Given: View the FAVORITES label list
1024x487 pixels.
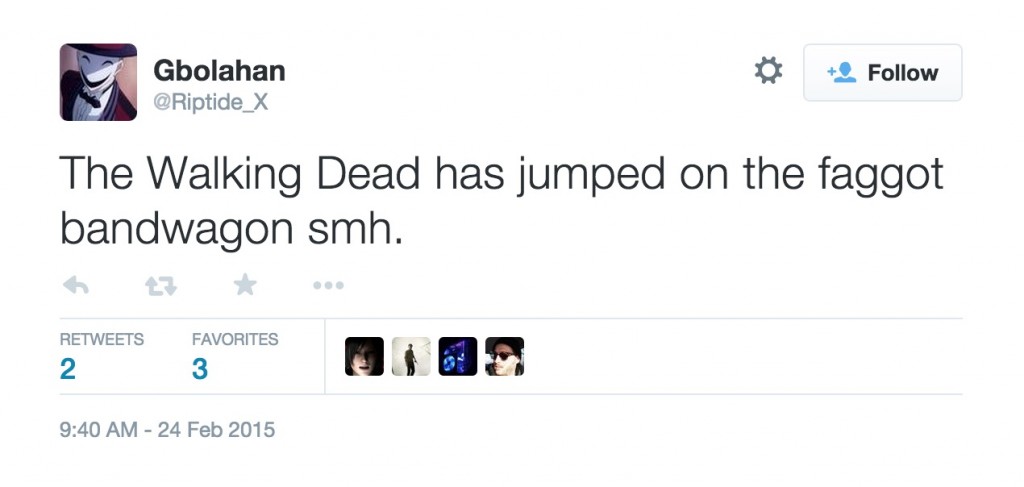Looking at the screenshot, I should pos(235,340).
